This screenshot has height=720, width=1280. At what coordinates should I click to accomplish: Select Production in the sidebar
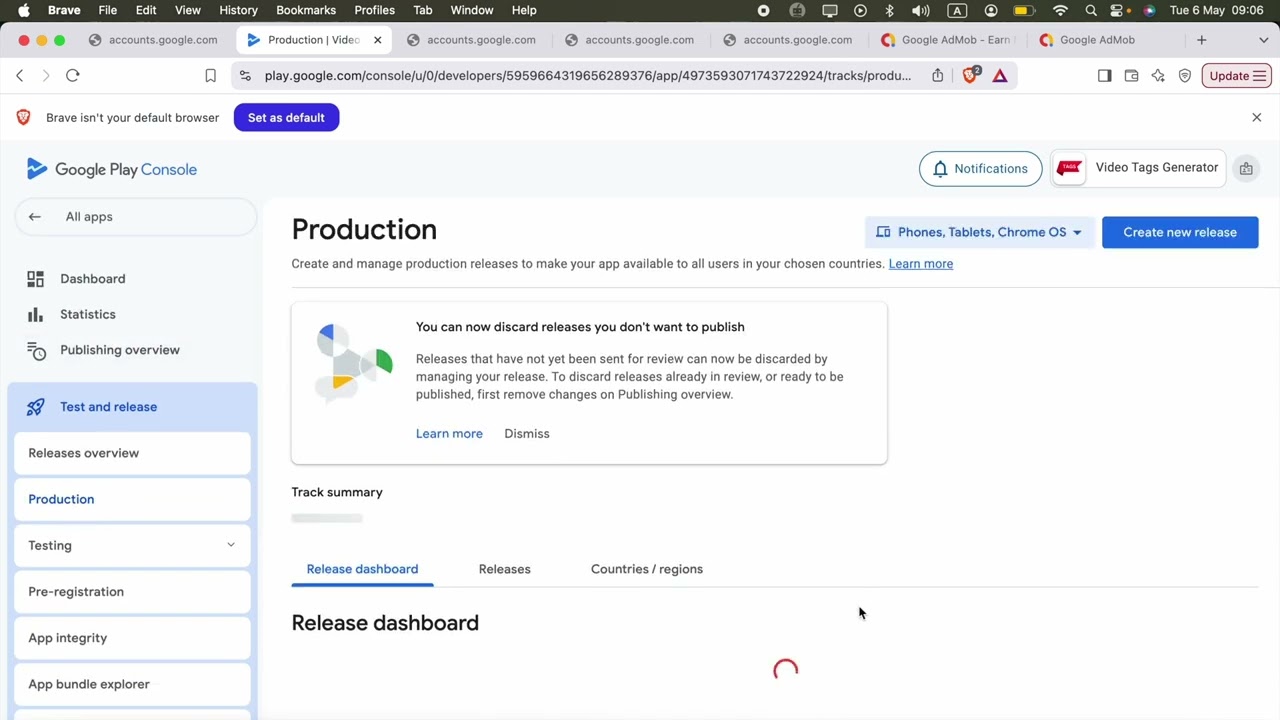click(132, 499)
